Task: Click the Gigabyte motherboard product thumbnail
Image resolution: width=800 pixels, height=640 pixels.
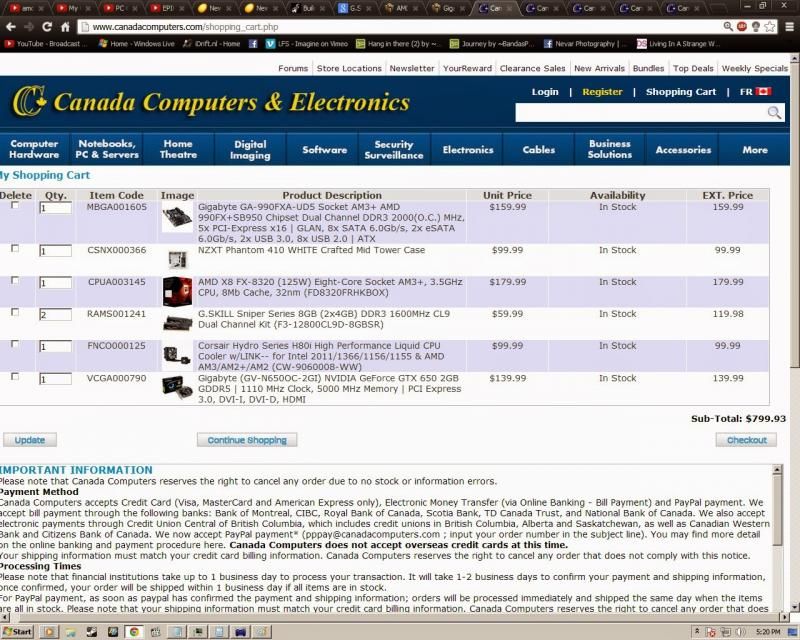Action: coord(177,217)
